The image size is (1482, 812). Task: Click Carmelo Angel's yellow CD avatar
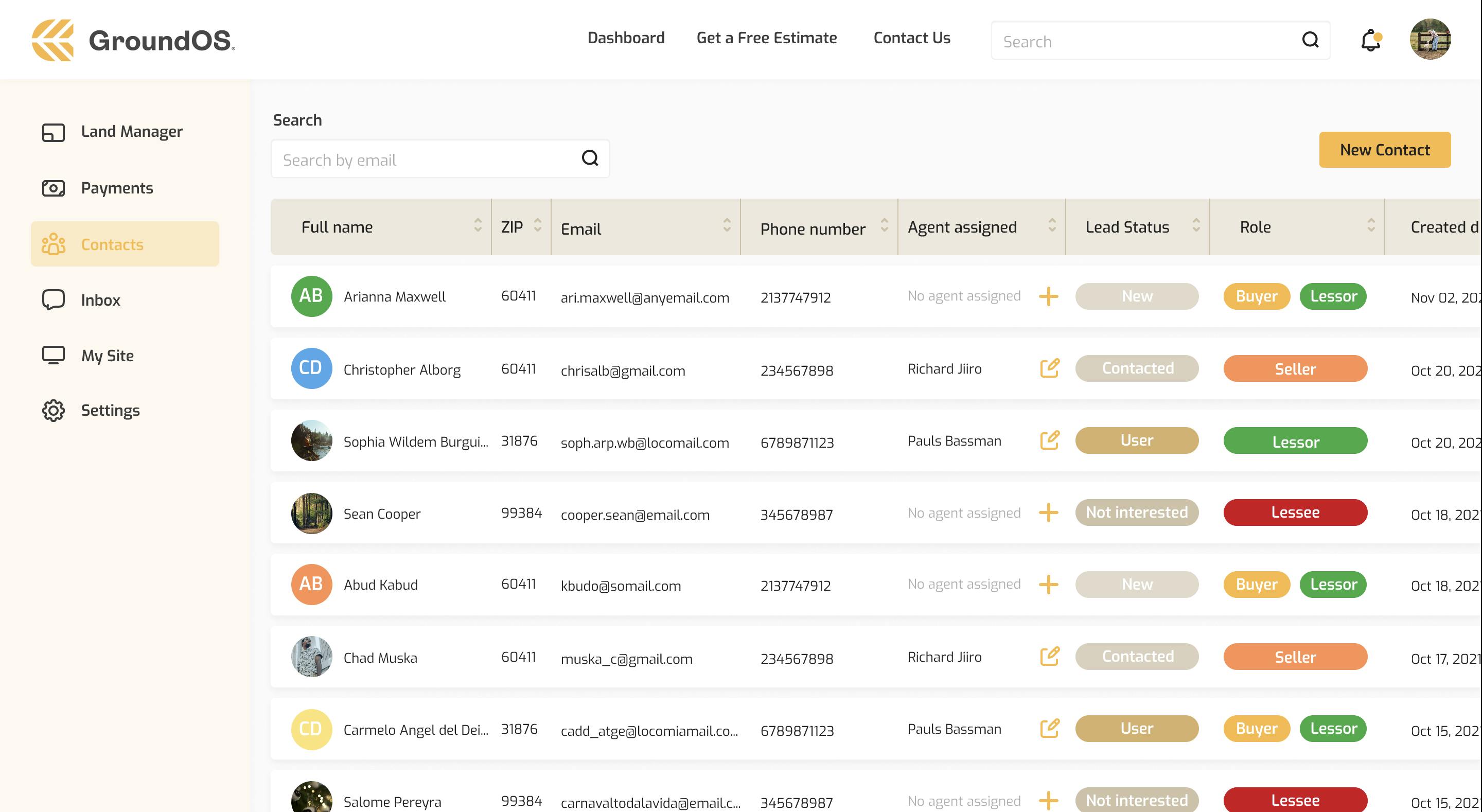coord(311,729)
